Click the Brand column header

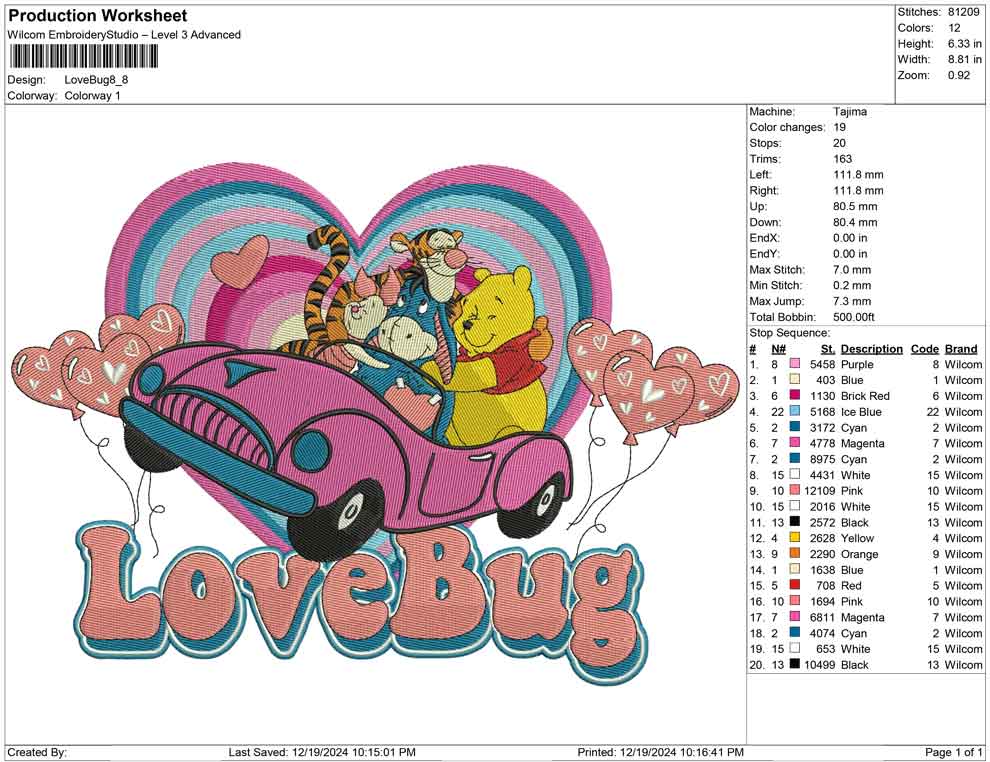pos(961,348)
